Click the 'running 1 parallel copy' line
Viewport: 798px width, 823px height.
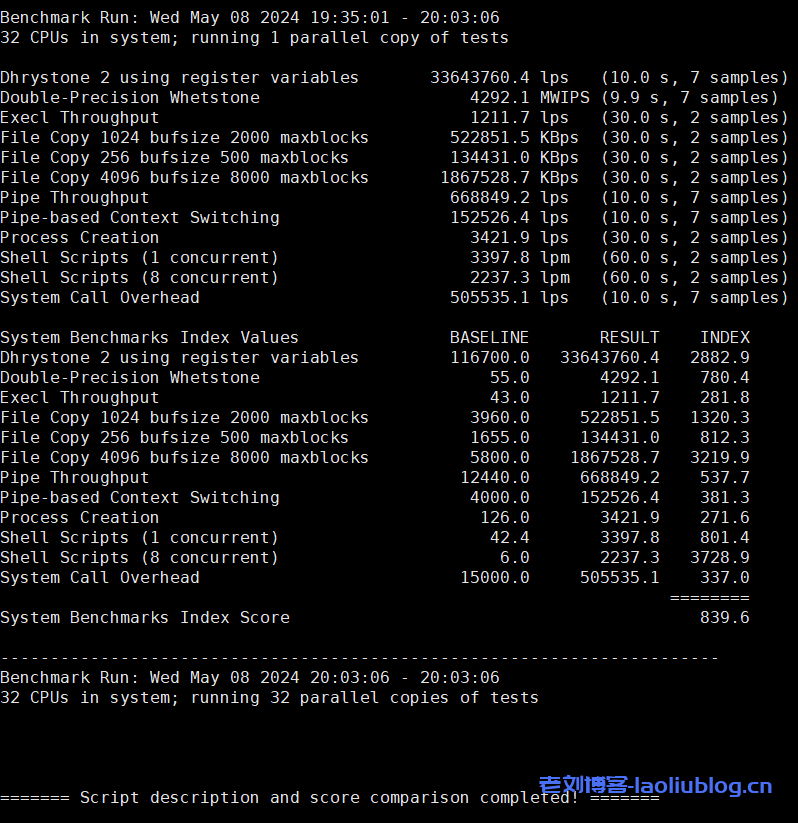254,38
